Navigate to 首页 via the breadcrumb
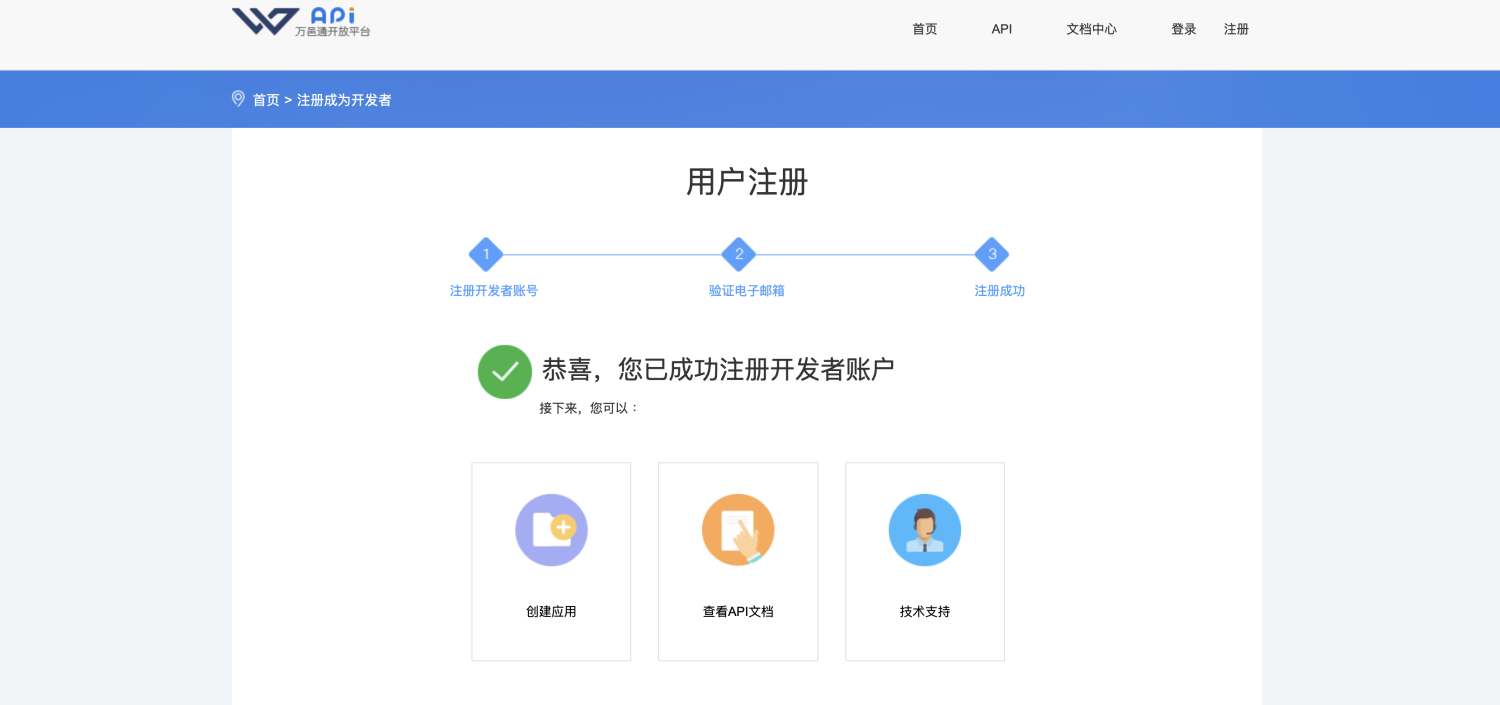The image size is (1500, 705). pos(266,100)
